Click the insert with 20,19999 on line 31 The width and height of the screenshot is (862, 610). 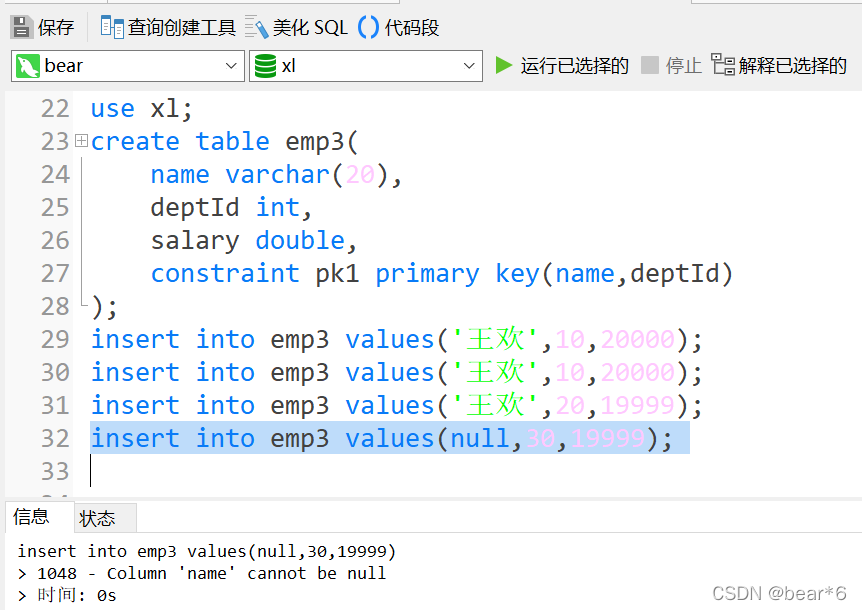[397, 406]
